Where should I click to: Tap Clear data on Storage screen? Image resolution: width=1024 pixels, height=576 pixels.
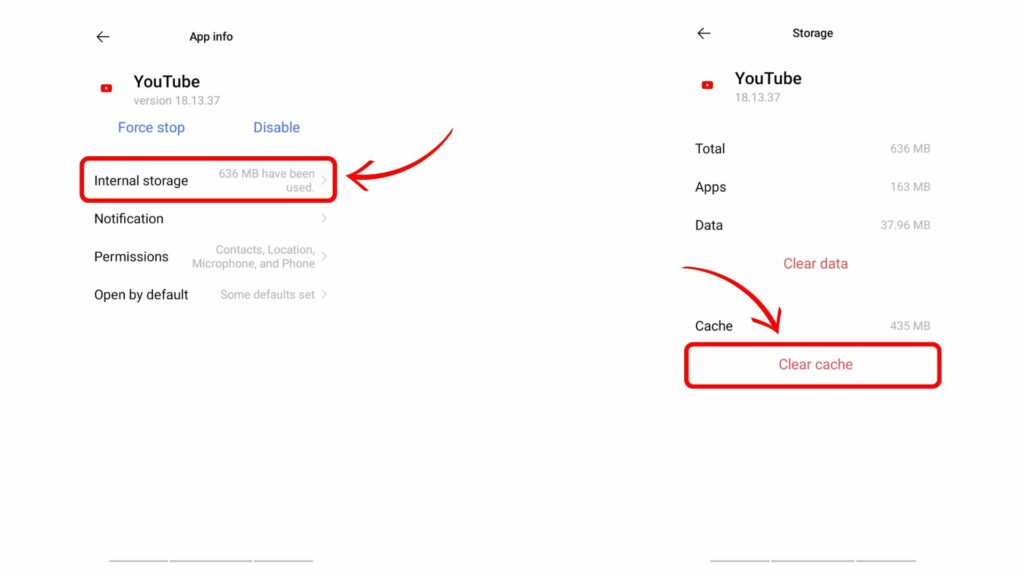coord(816,263)
